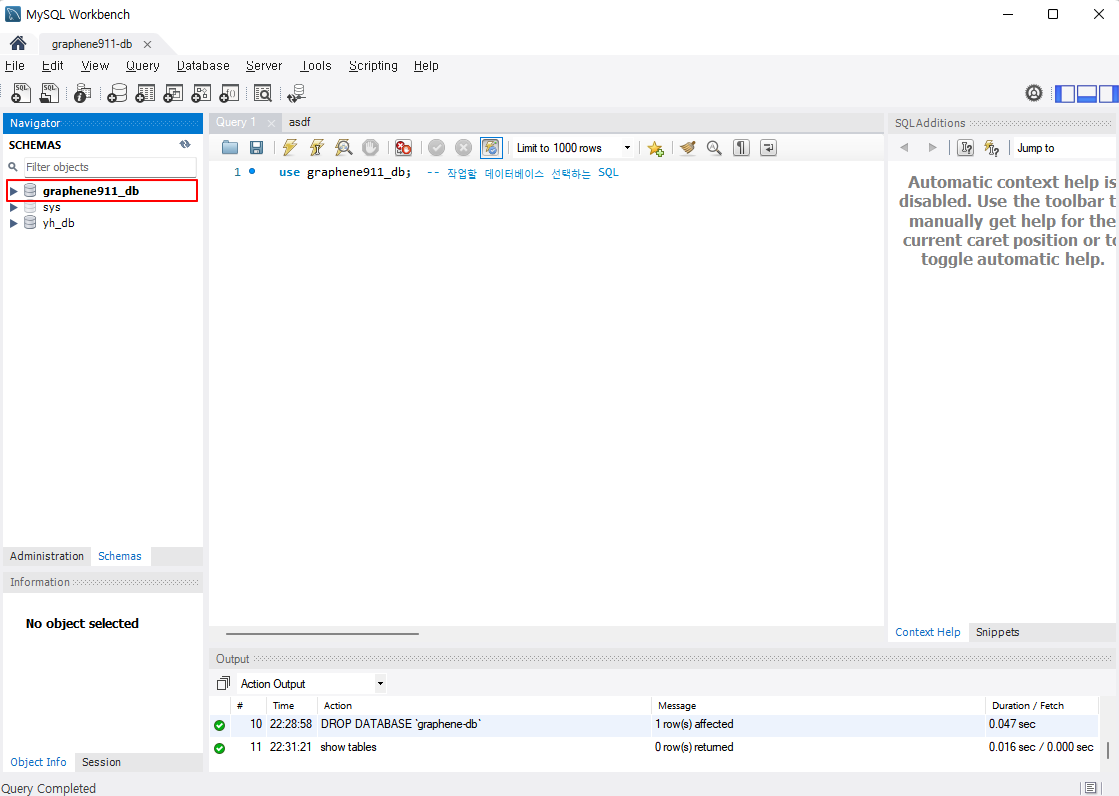Create a new schema in connected server

pos(117,93)
